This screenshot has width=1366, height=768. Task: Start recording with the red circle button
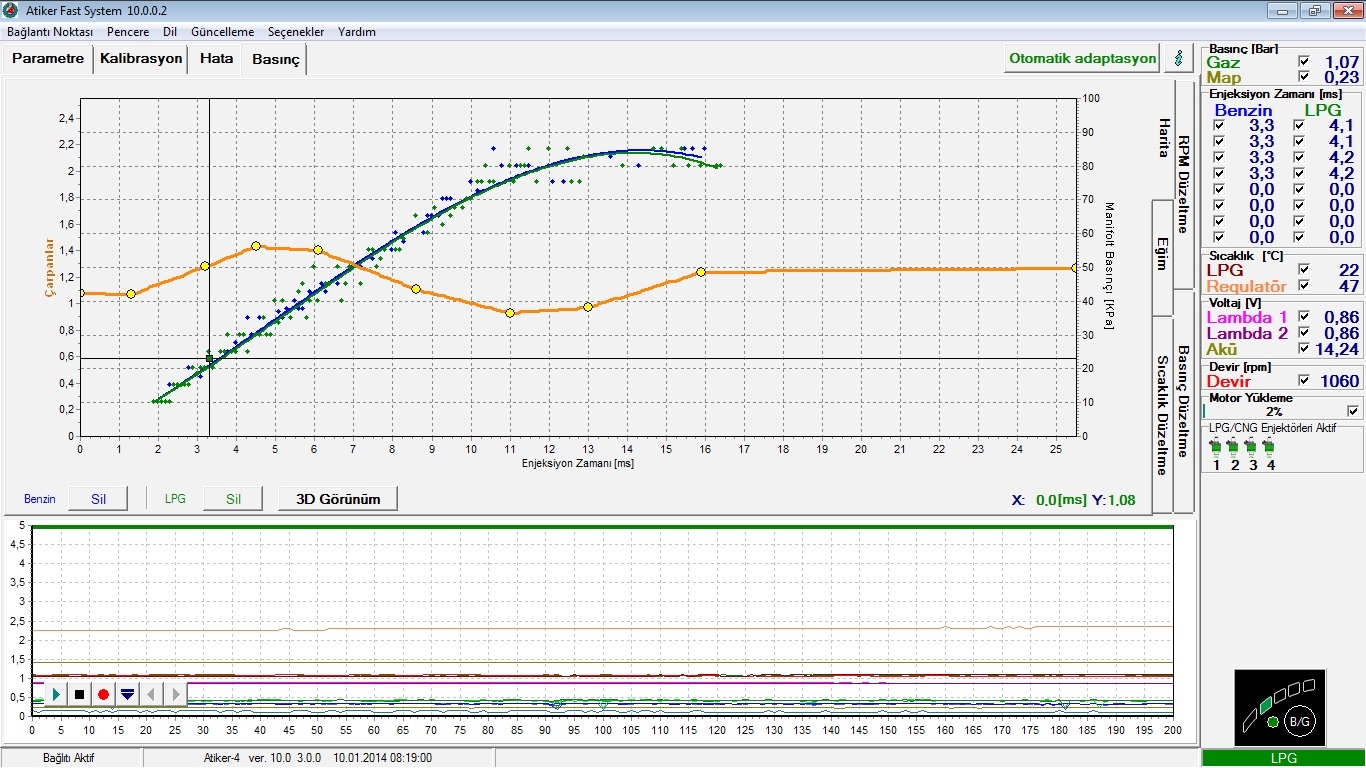point(103,694)
